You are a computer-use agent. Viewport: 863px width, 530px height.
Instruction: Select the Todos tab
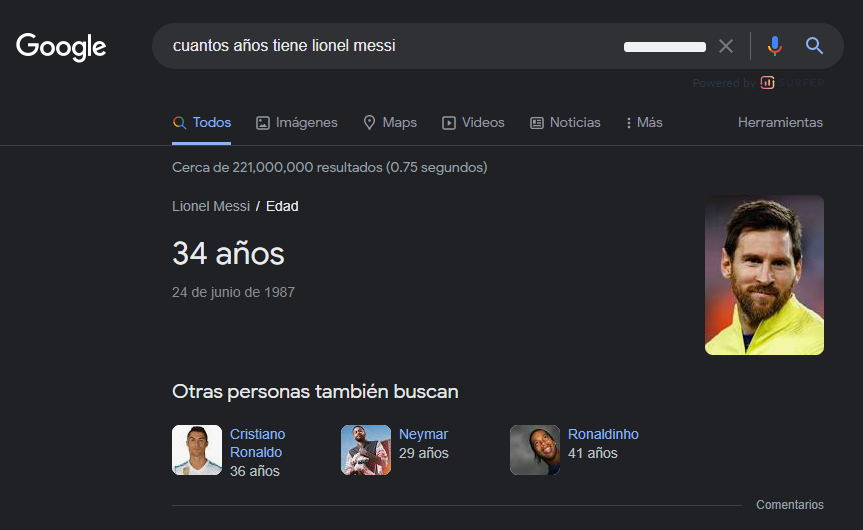201,122
